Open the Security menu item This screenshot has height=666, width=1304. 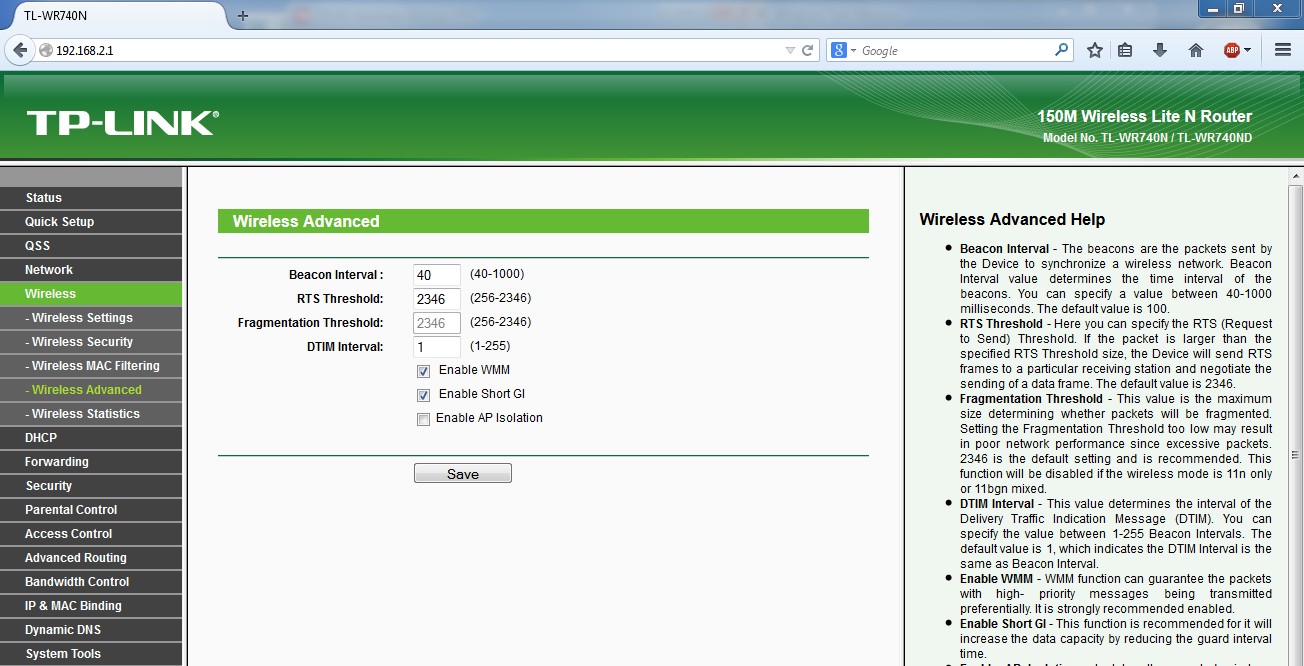coord(91,486)
